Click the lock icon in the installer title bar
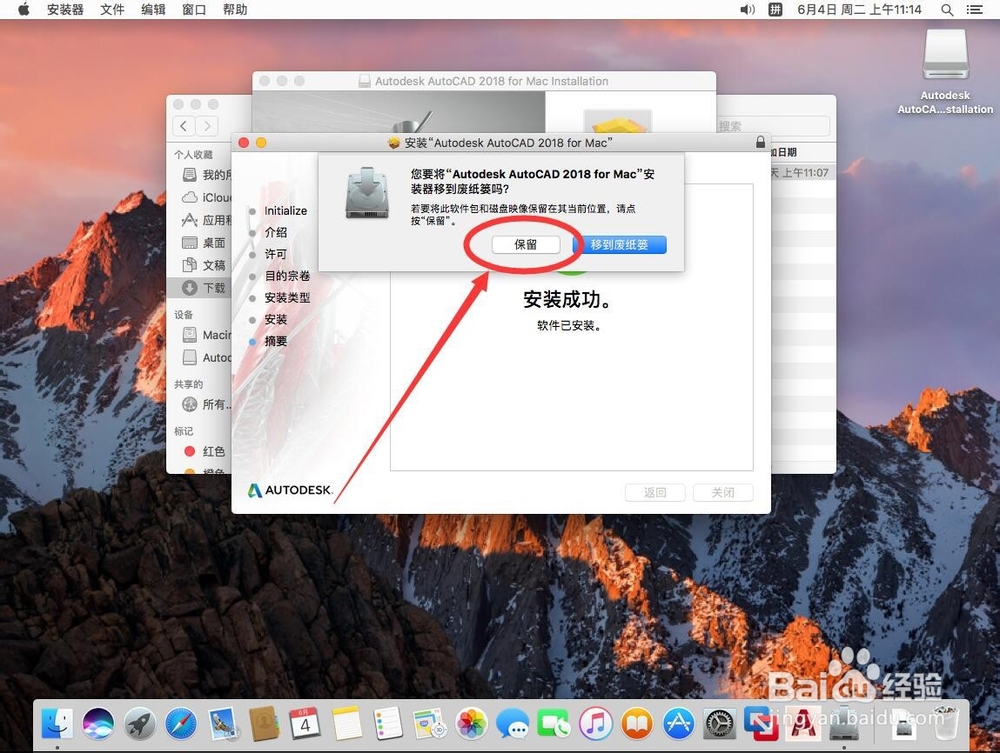This screenshot has height=753, width=1000. [x=760, y=142]
